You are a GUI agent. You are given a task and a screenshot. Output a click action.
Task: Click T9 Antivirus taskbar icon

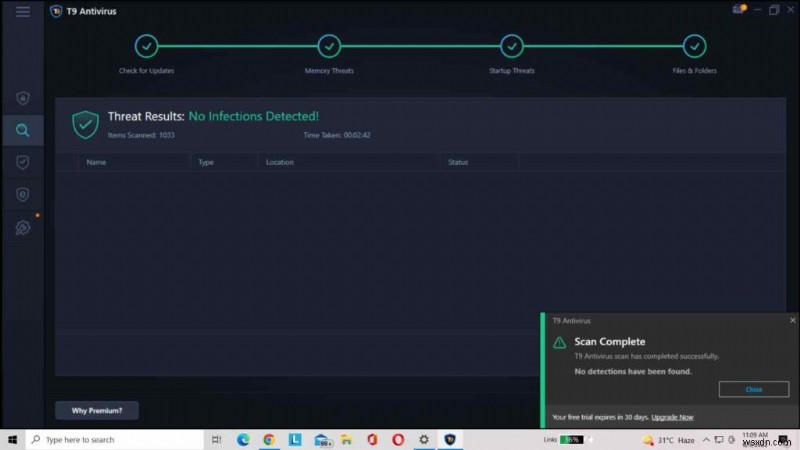click(450, 439)
